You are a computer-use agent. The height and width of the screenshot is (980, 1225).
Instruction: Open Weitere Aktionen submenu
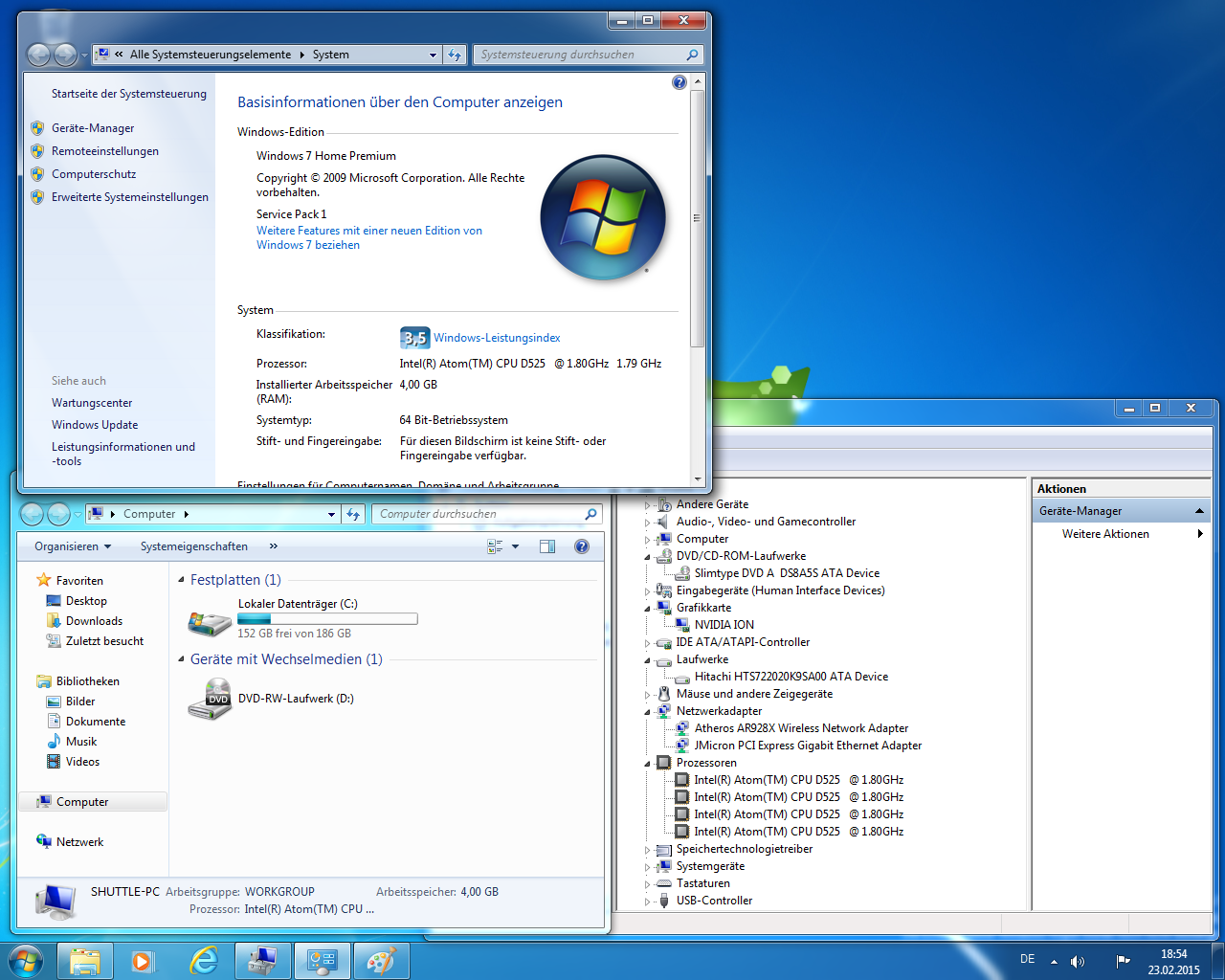tap(1123, 534)
